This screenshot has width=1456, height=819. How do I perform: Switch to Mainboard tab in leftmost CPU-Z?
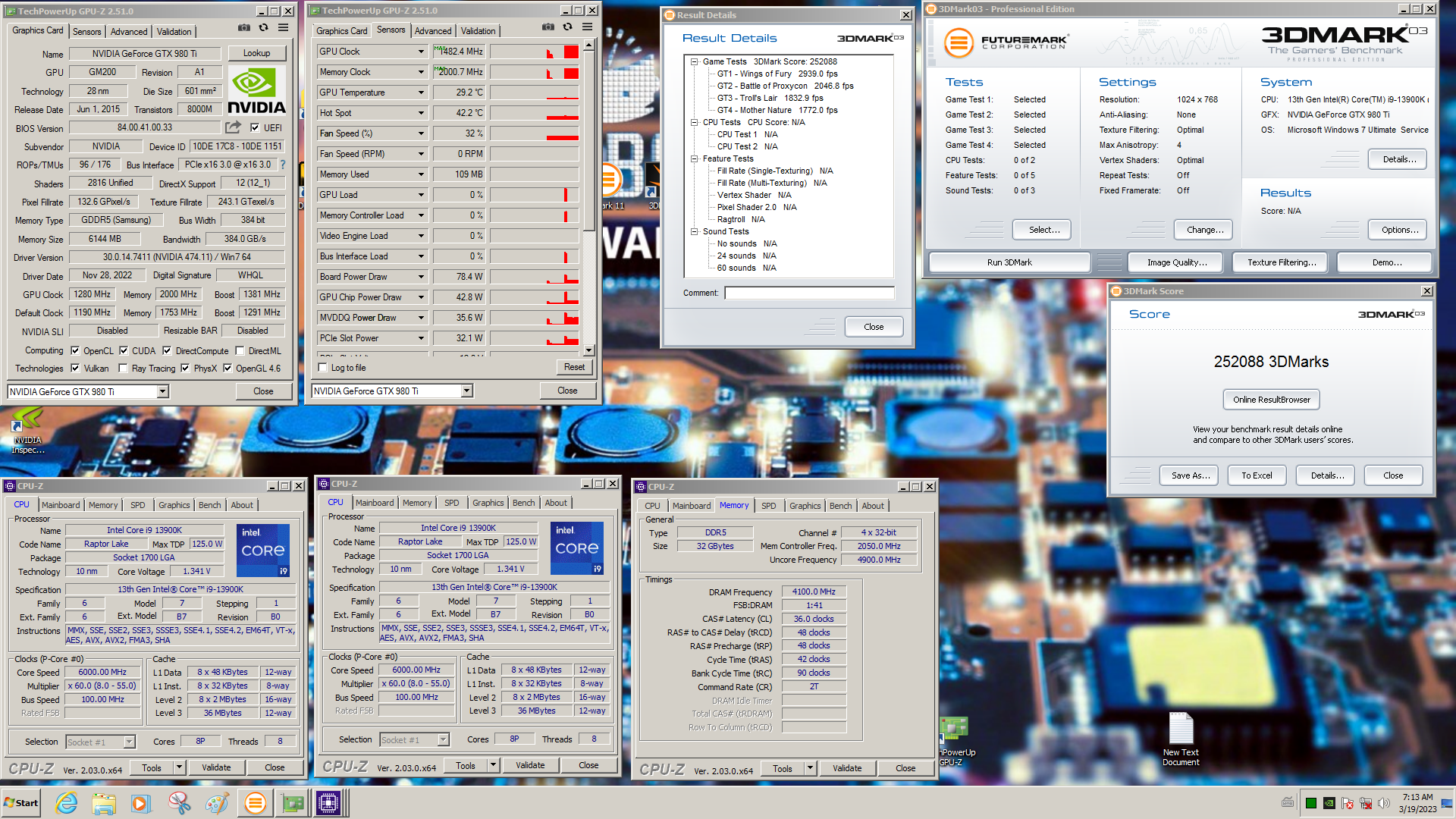point(61,505)
